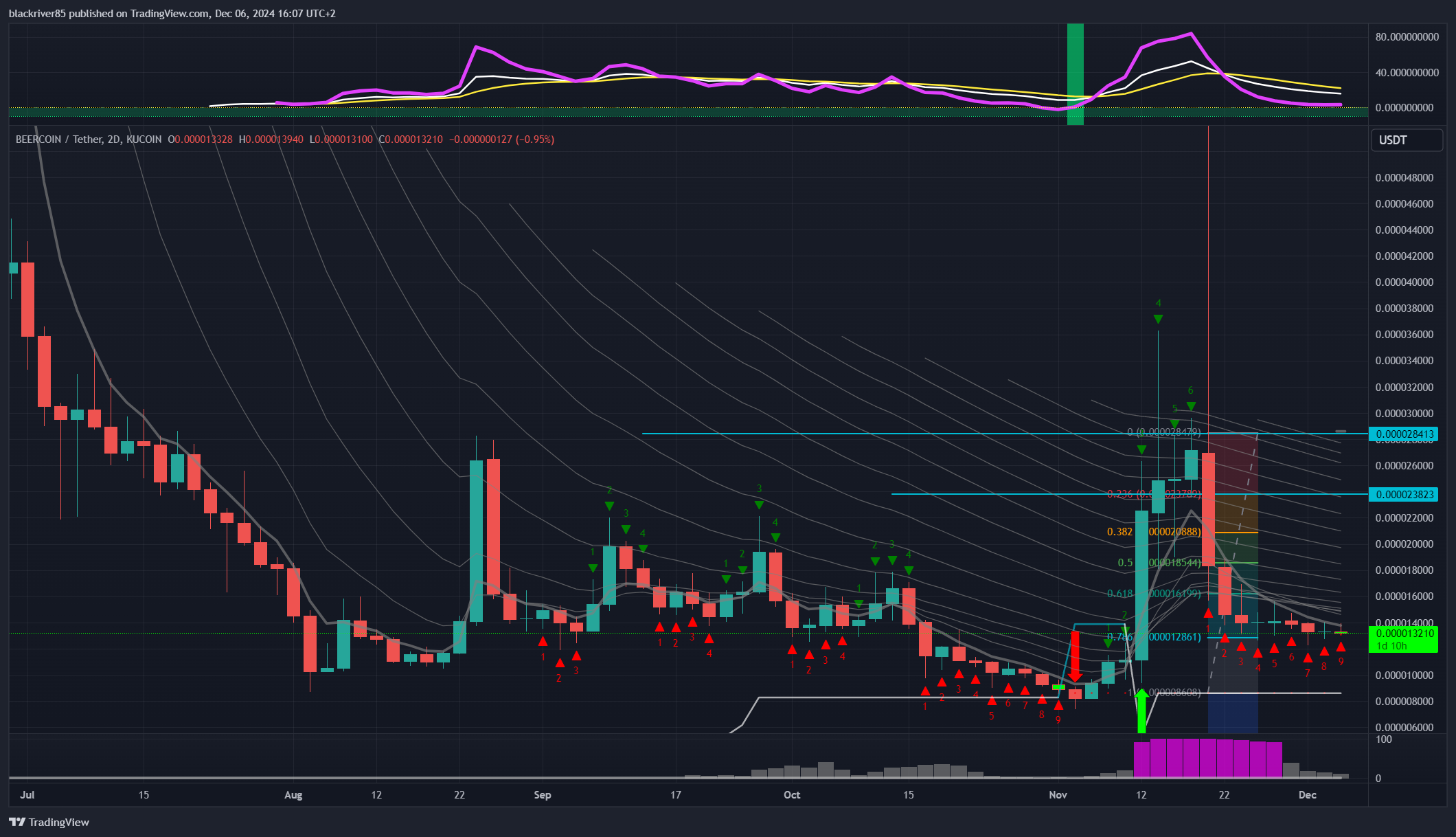Click the close value C0.000013210
Viewport: 1456px width, 837px height.
[411, 139]
